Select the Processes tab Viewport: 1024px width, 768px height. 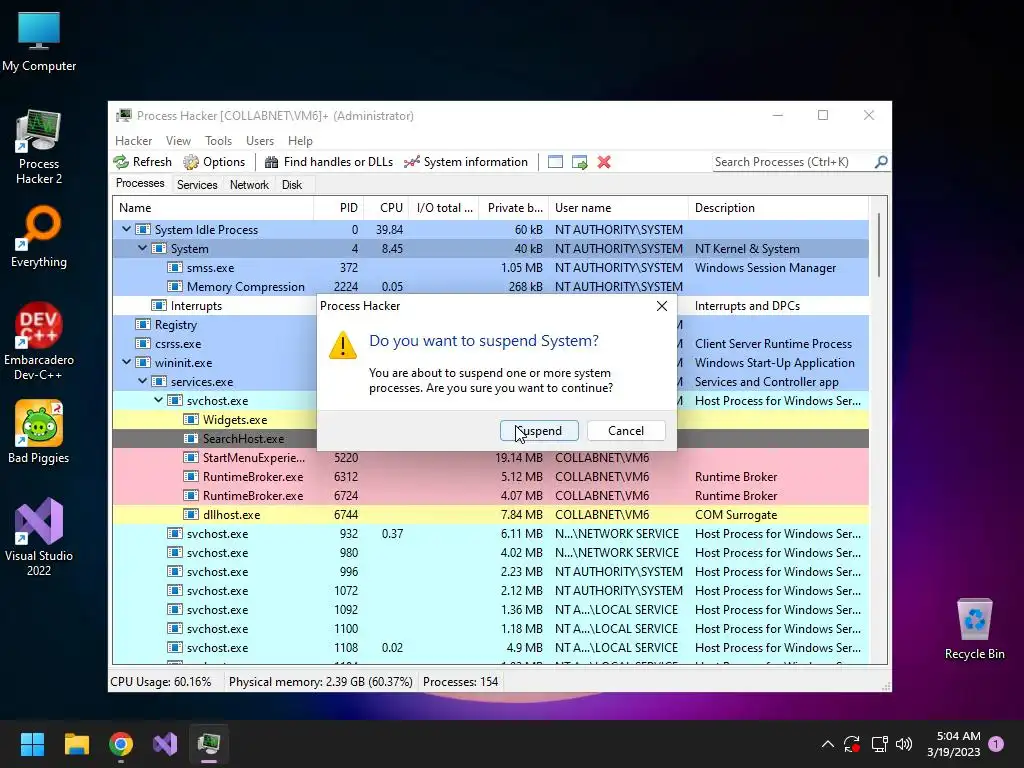[140, 184]
